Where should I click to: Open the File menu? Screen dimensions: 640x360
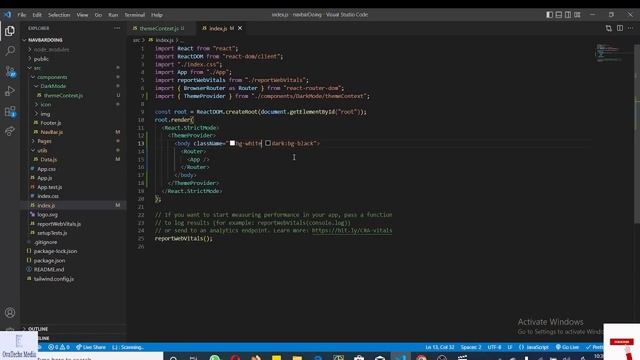[22, 15]
